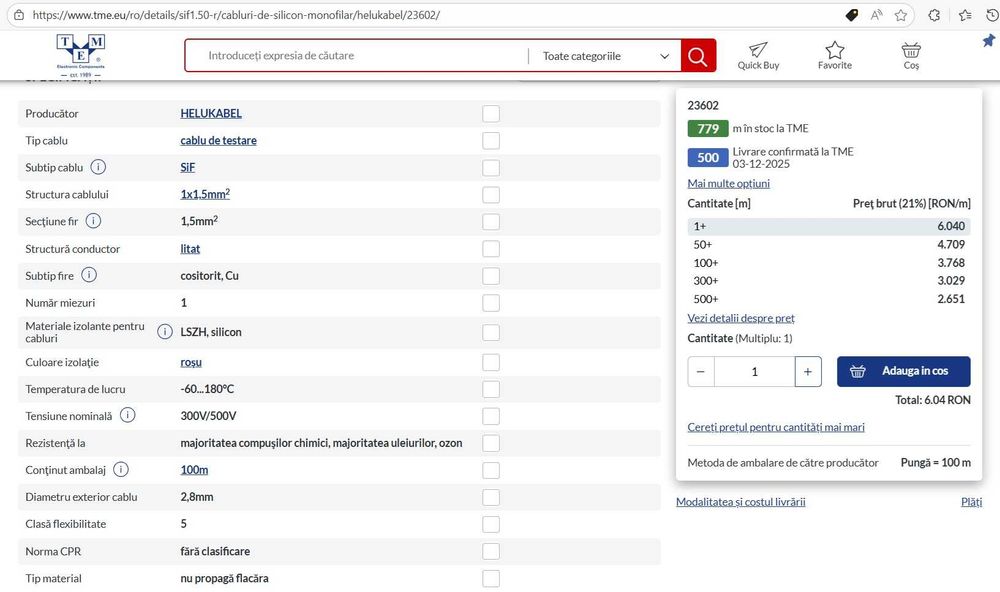Click the browser address bar URL
The image size is (1000, 592).
tap(236, 15)
